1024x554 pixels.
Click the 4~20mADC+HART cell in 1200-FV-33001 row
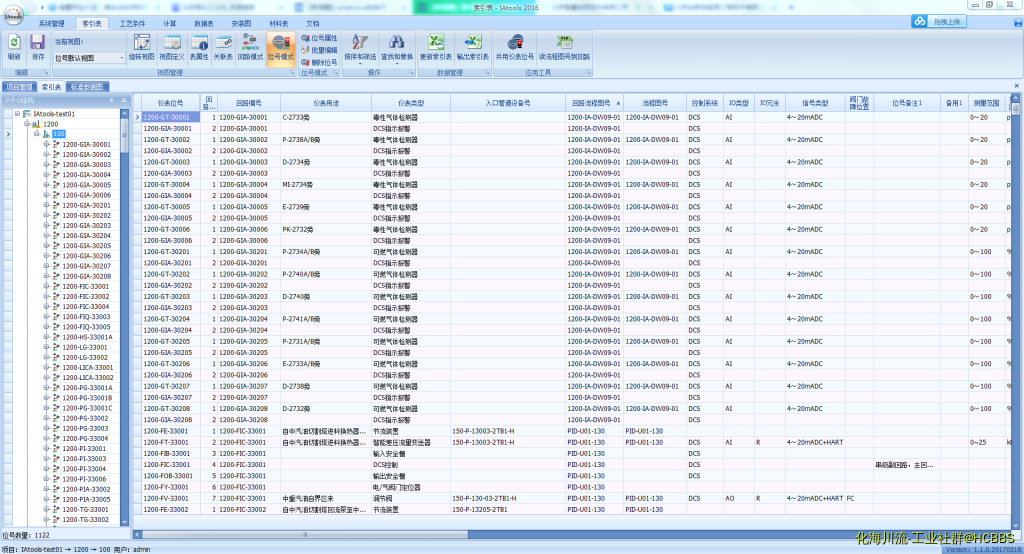[816, 498]
